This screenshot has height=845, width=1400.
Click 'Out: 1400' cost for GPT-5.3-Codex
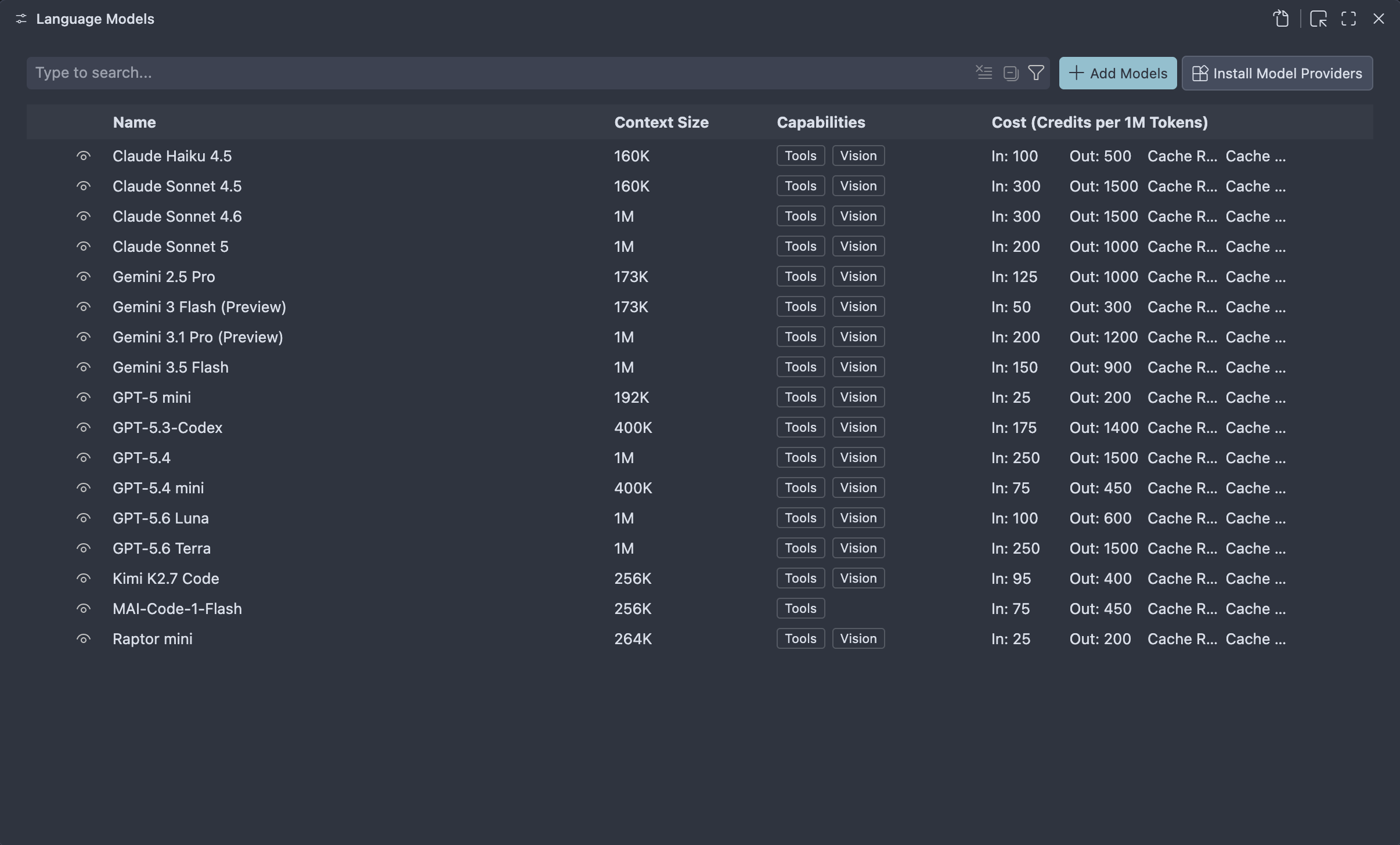click(1104, 428)
